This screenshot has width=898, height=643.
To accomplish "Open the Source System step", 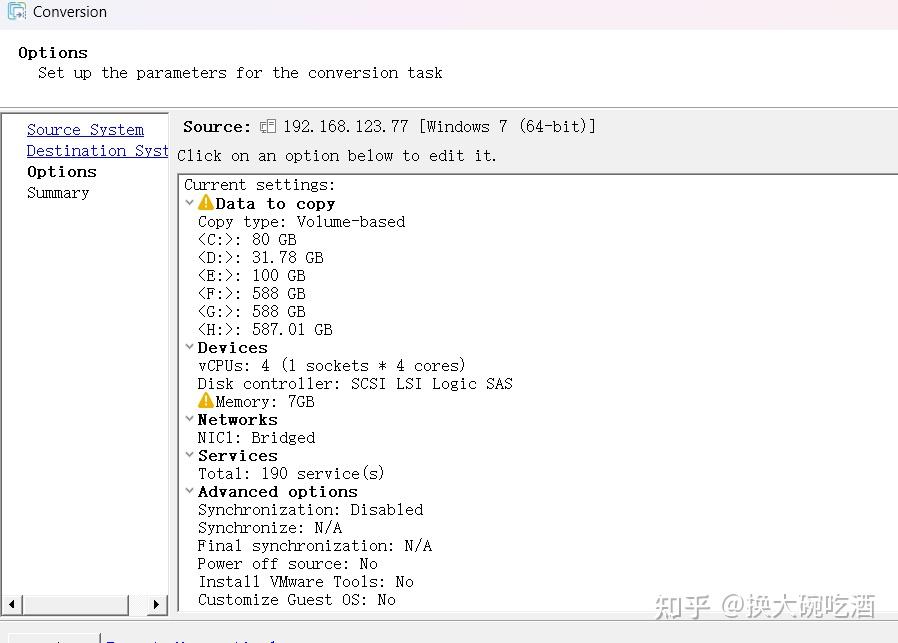I will click(x=85, y=129).
